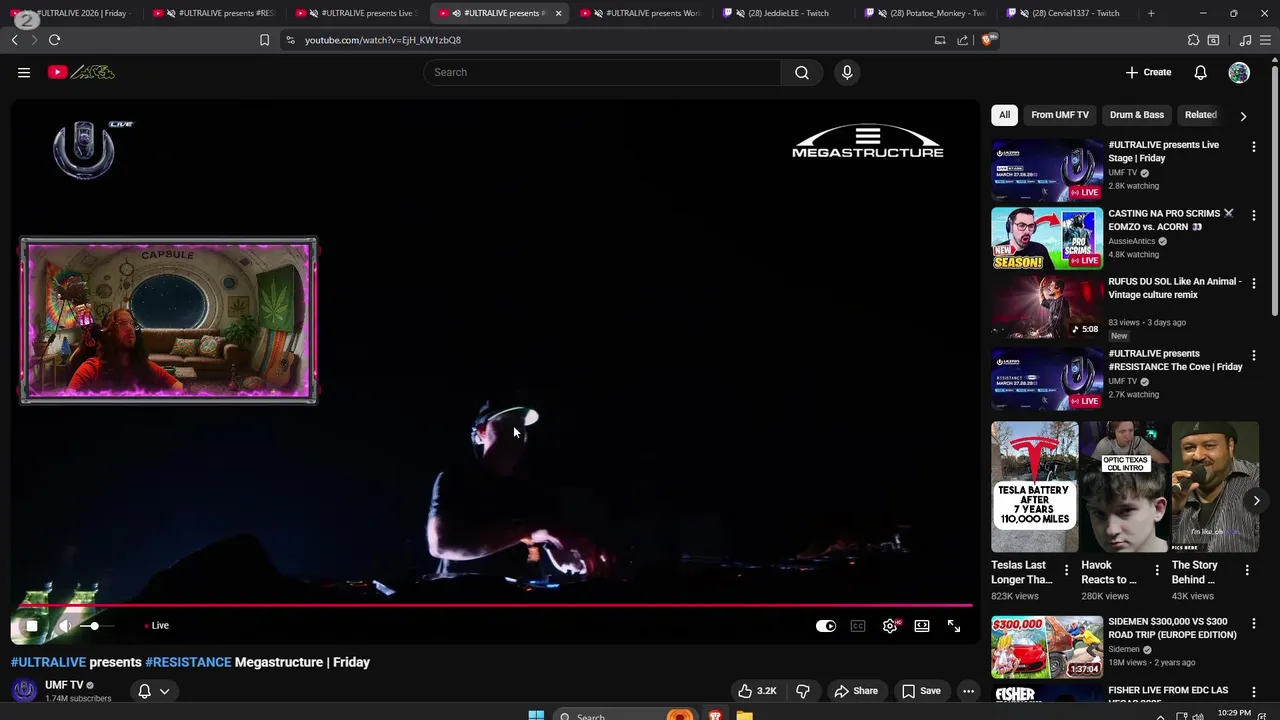Show more filter chips with arrow
This screenshot has height=720, width=1280.
(x=1243, y=116)
